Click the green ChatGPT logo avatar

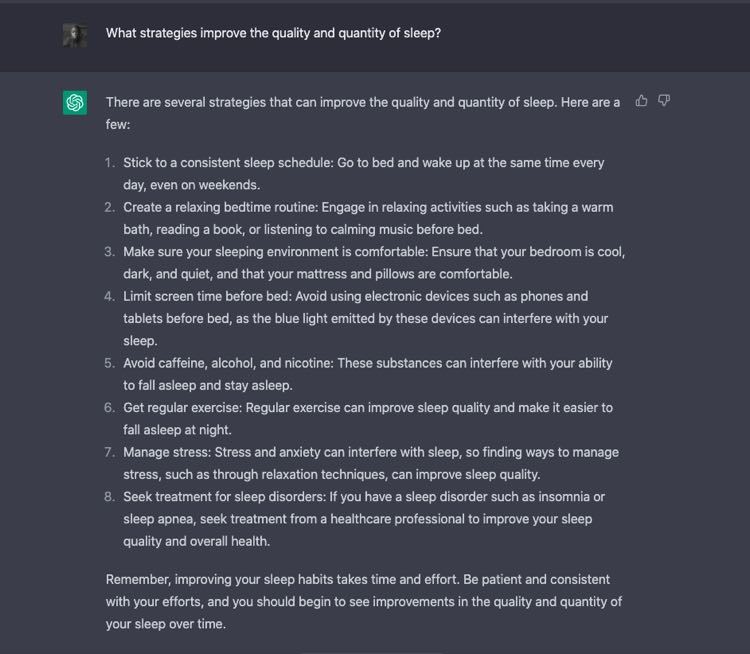pyautogui.click(x=75, y=102)
